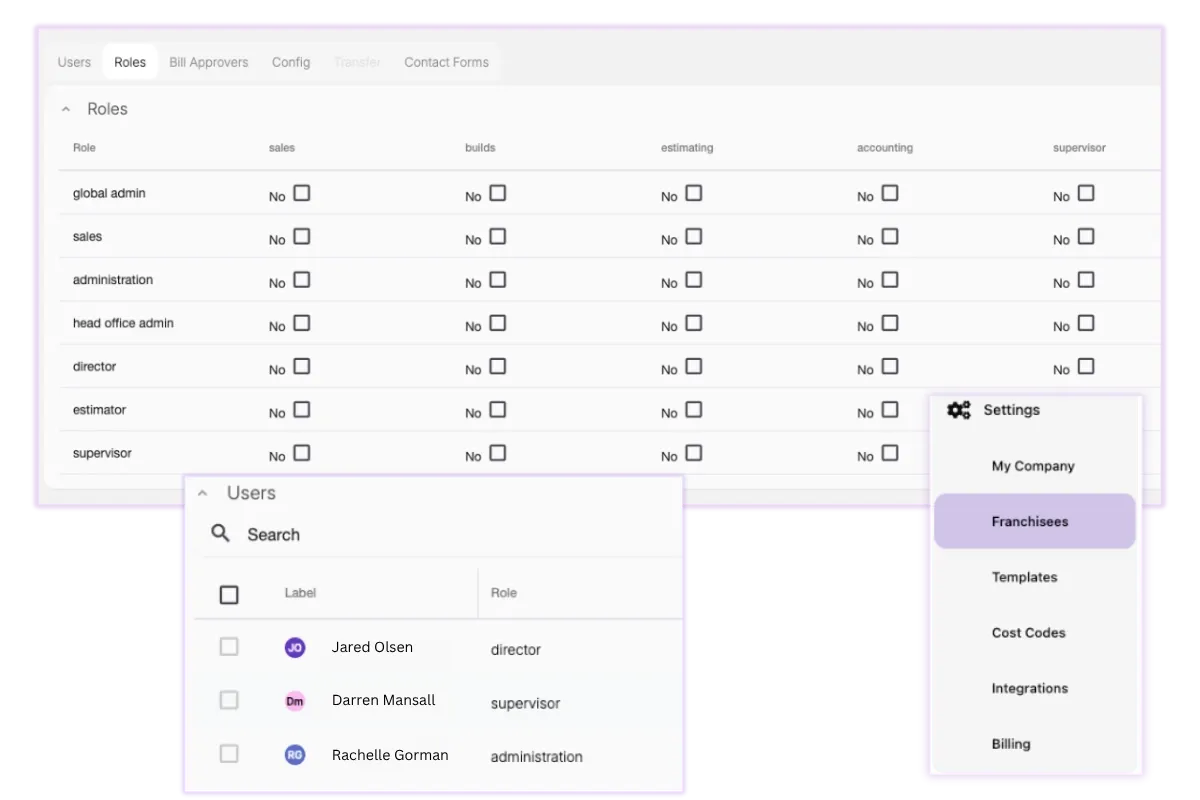Toggle builds checkbox for global admin role
Viewport: 1200px width, 800px height.
point(498,193)
